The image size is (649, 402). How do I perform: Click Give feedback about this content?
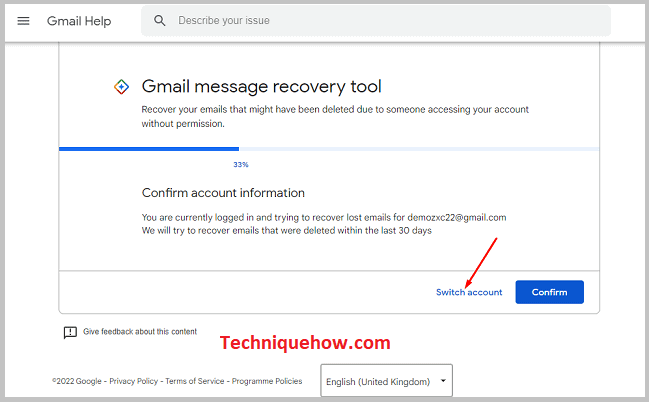(x=140, y=332)
